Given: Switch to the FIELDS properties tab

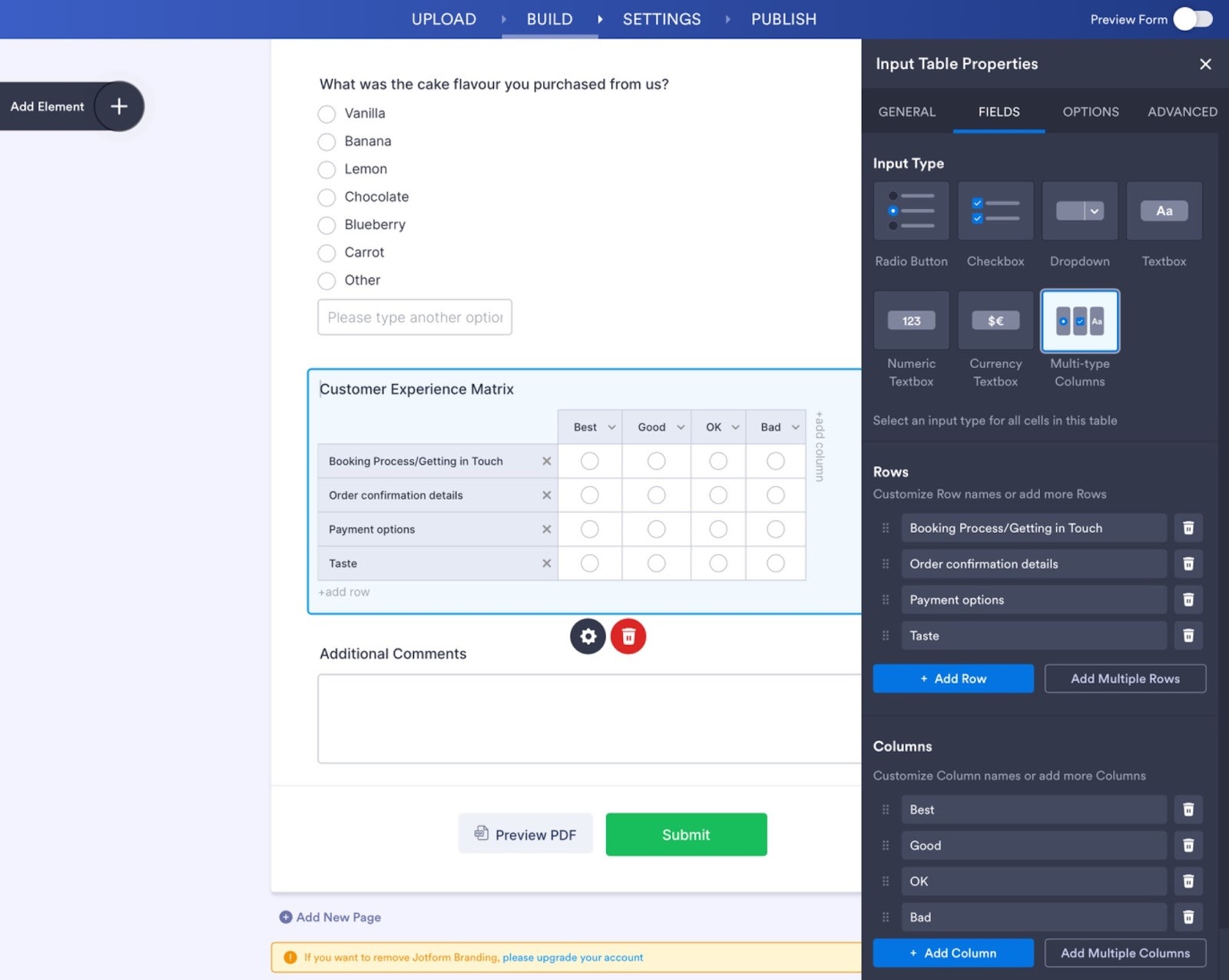Looking at the screenshot, I should [999, 112].
